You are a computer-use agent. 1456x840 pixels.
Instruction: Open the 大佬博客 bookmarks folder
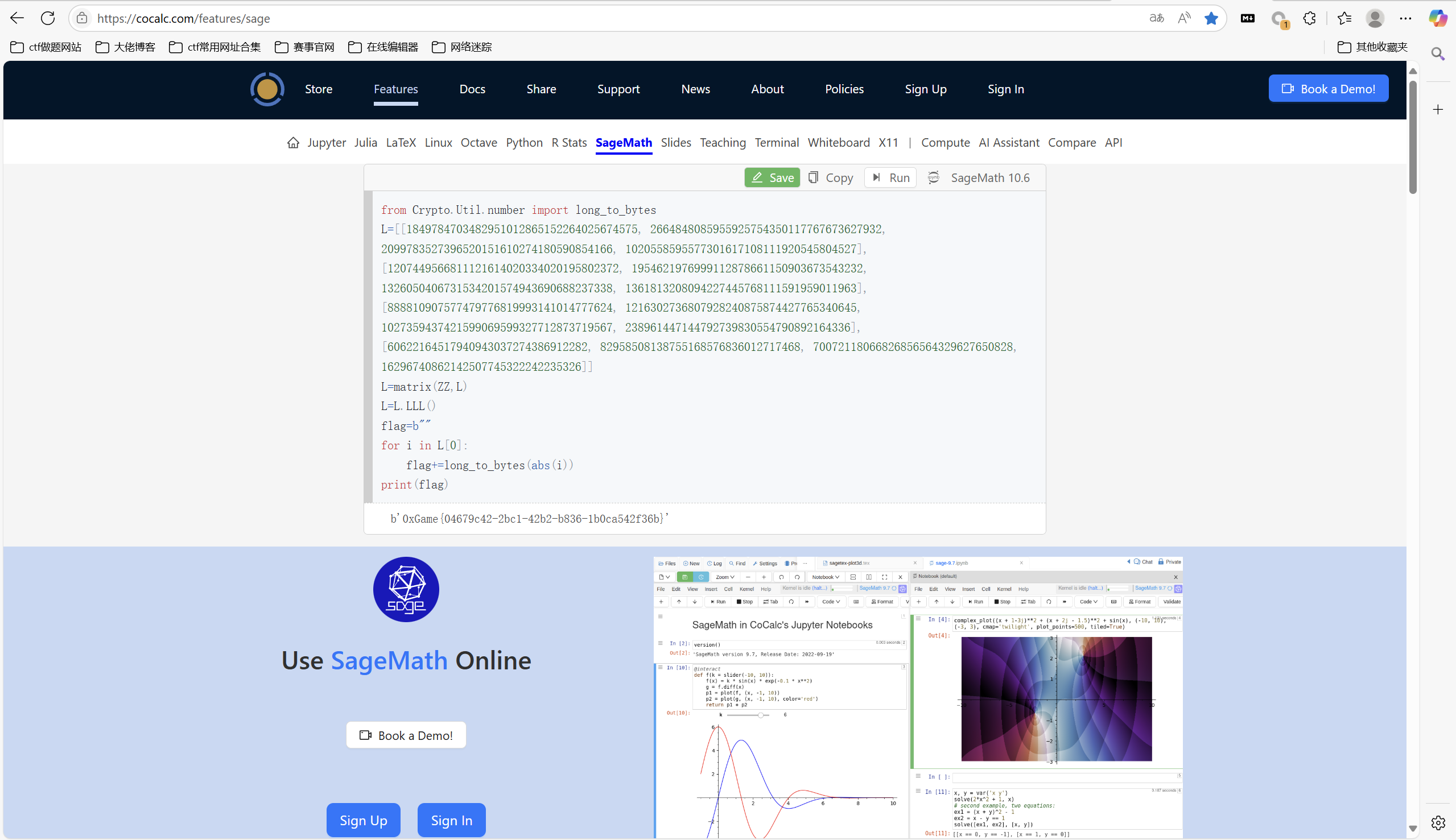point(125,47)
